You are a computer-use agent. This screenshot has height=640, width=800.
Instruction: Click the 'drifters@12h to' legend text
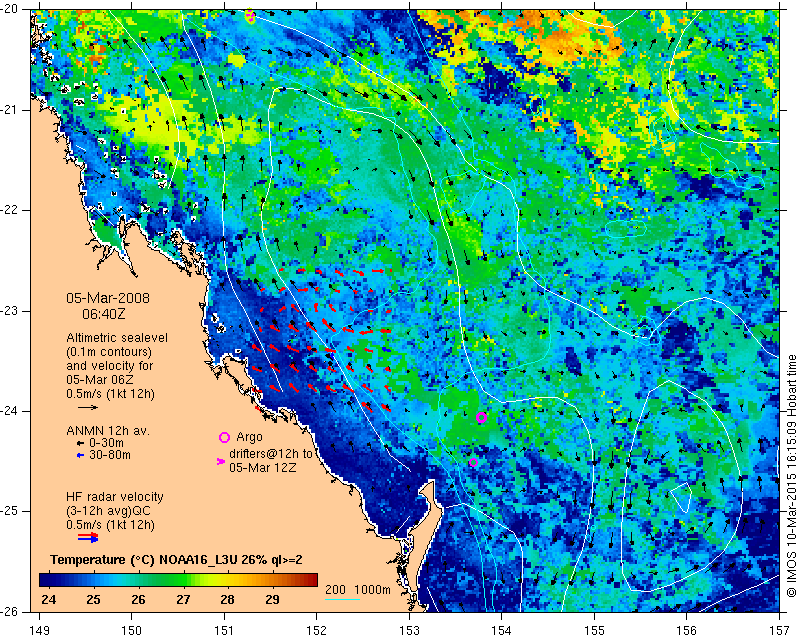coord(270,453)
